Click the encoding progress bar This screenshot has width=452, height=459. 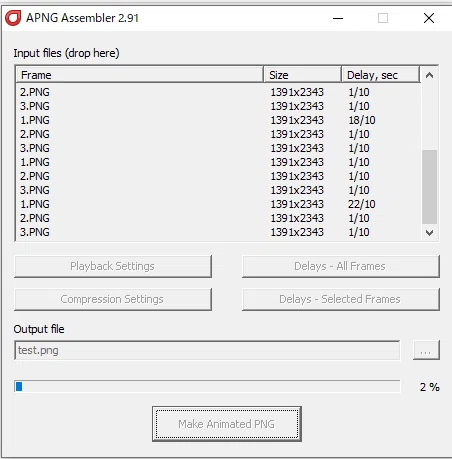[x=207, y=387]
